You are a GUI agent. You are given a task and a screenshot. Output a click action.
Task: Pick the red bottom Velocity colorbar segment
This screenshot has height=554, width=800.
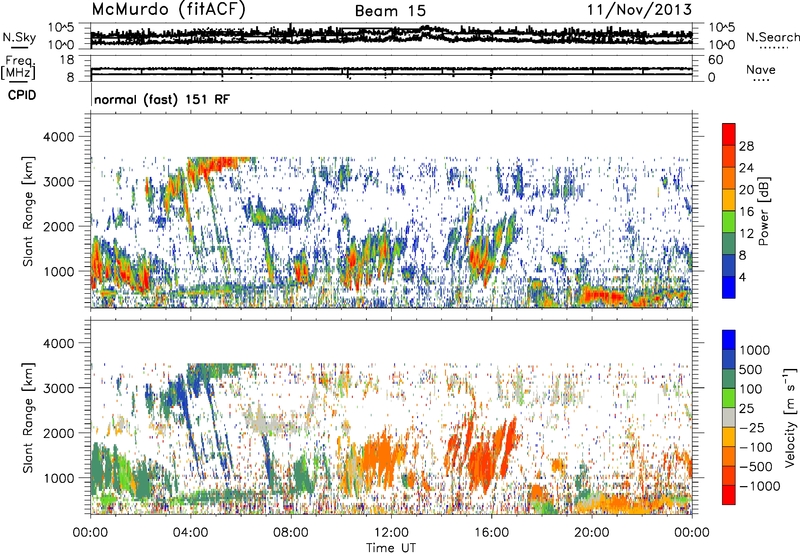pos(729,495)
